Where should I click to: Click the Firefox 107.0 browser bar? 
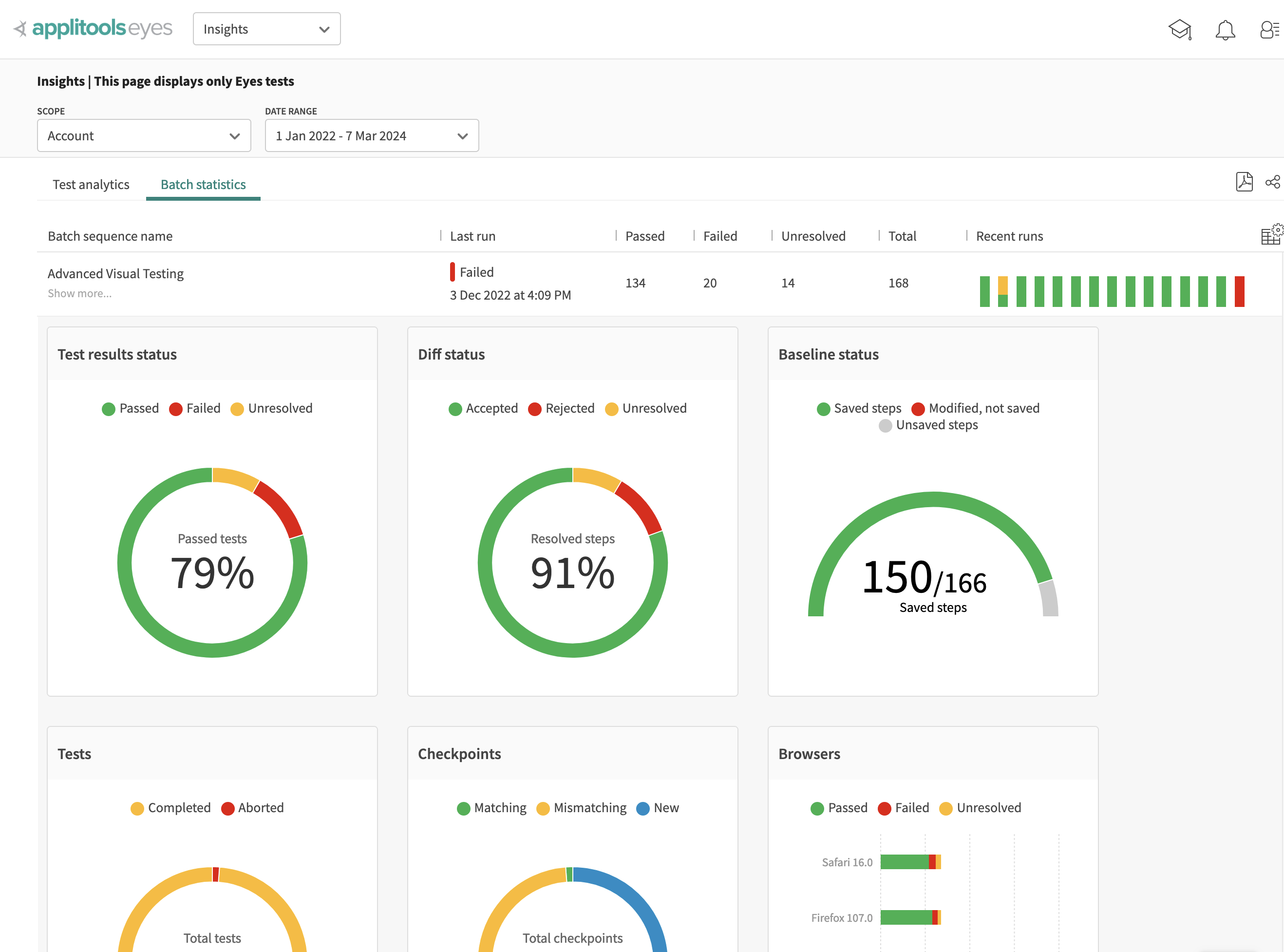tap(910, 917)
